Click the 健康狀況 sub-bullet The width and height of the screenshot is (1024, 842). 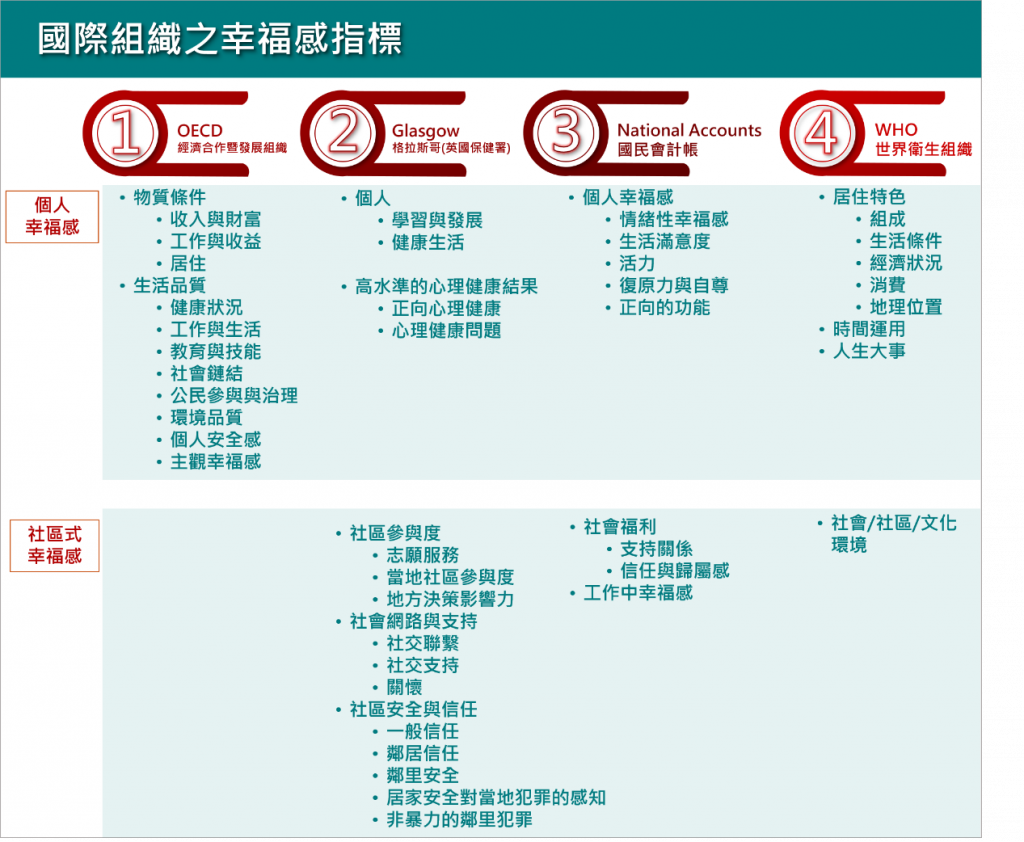click(206, 308)
